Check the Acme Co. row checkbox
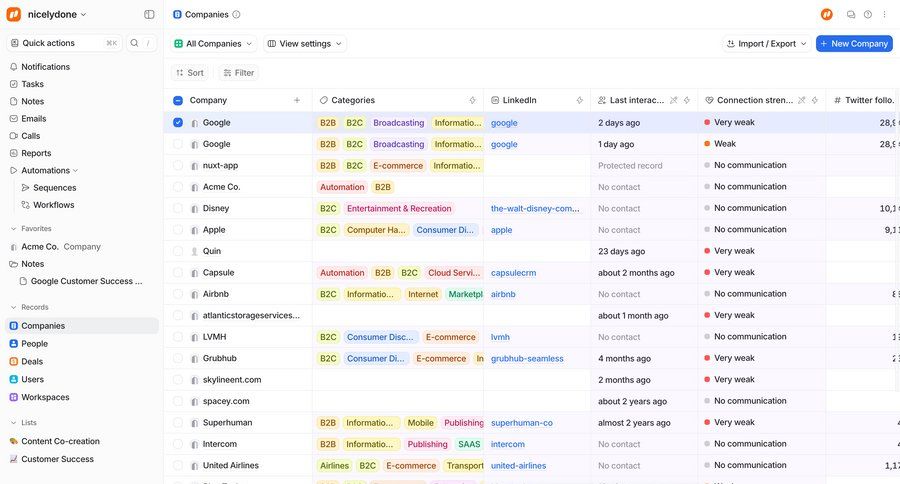The image size is (900, 484). click(178, 187)
